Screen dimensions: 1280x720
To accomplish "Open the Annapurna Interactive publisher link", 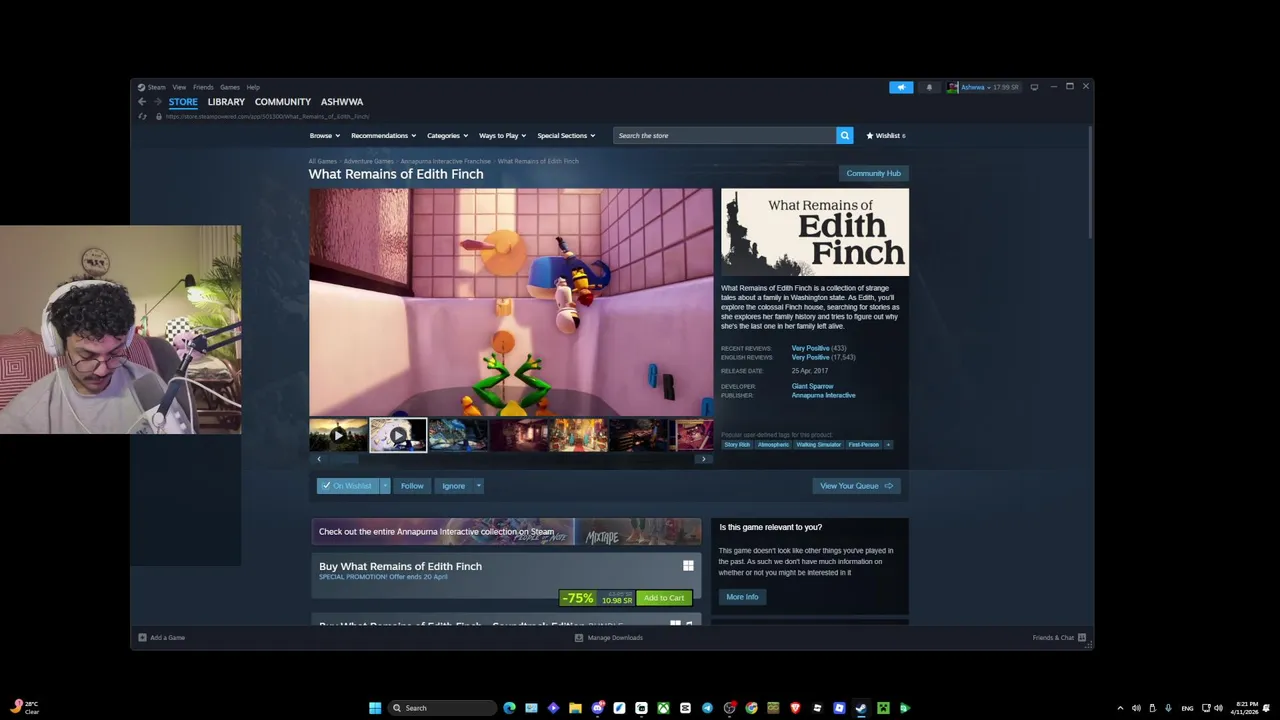I will [x=823, y=395].
